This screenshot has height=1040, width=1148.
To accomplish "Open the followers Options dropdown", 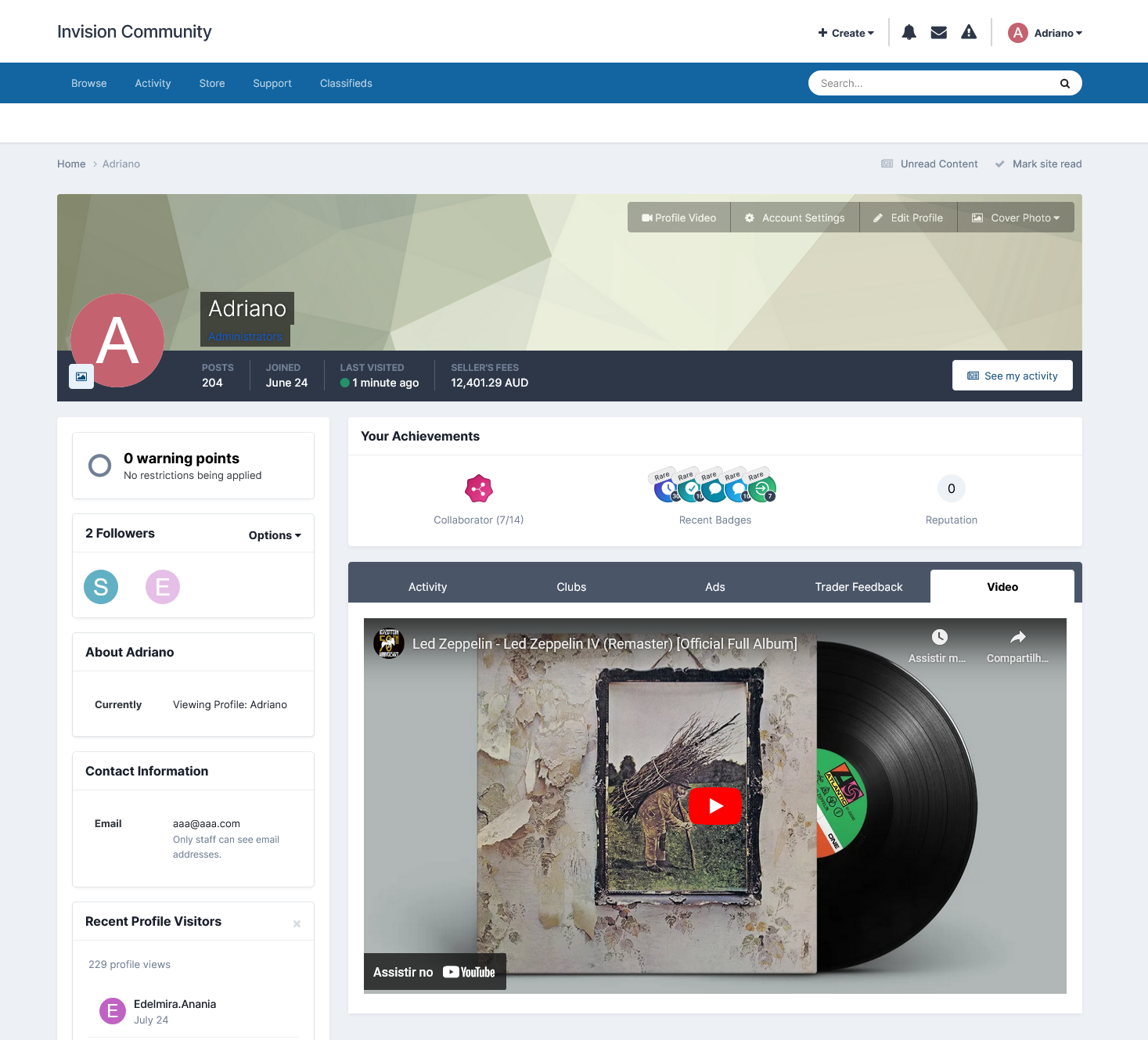I will tap(275, 535).
